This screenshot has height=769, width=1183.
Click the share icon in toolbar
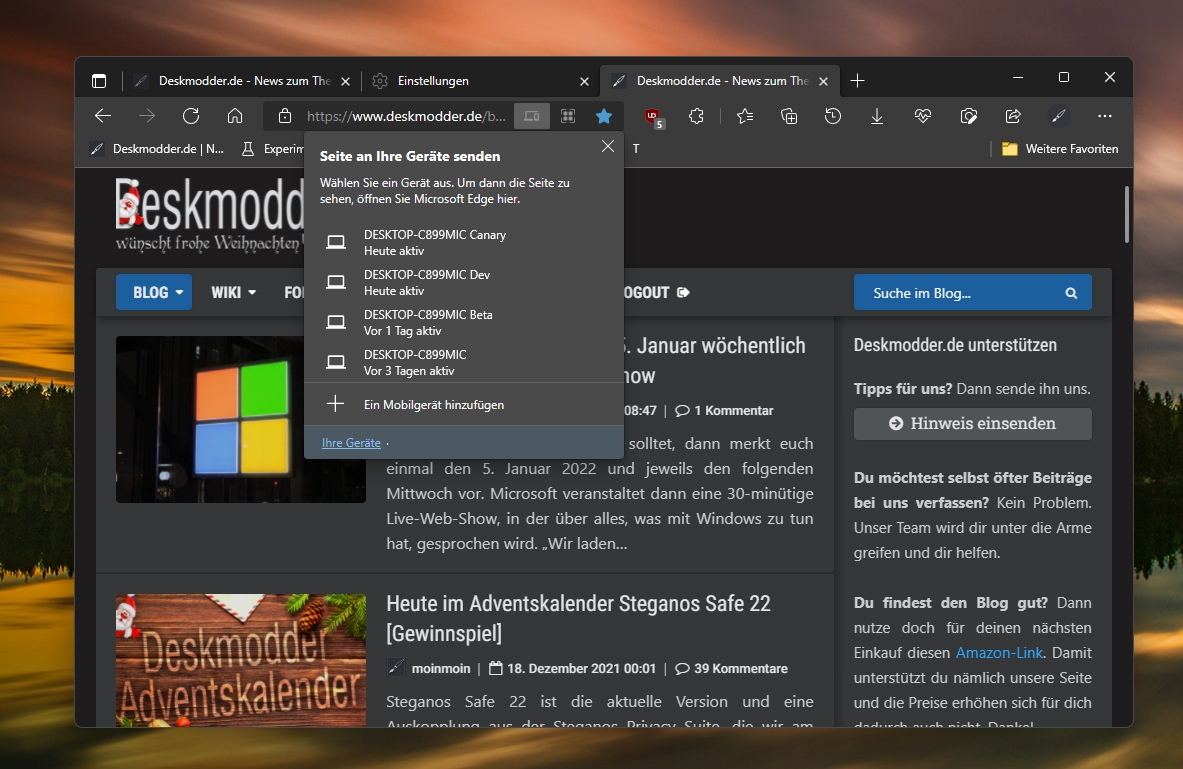click(x=1013, y=116)
